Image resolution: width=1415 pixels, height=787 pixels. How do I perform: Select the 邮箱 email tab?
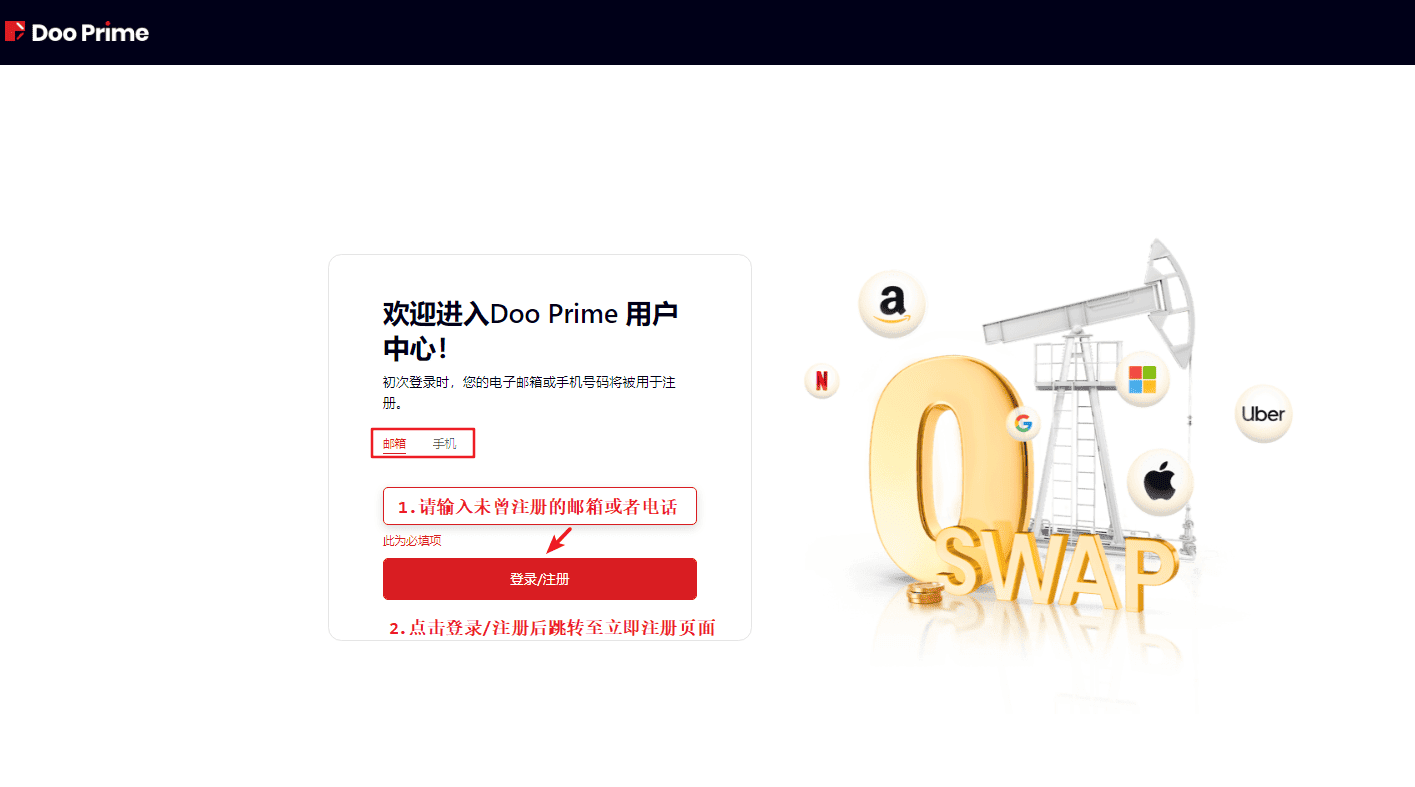click(x=394, y=443)
